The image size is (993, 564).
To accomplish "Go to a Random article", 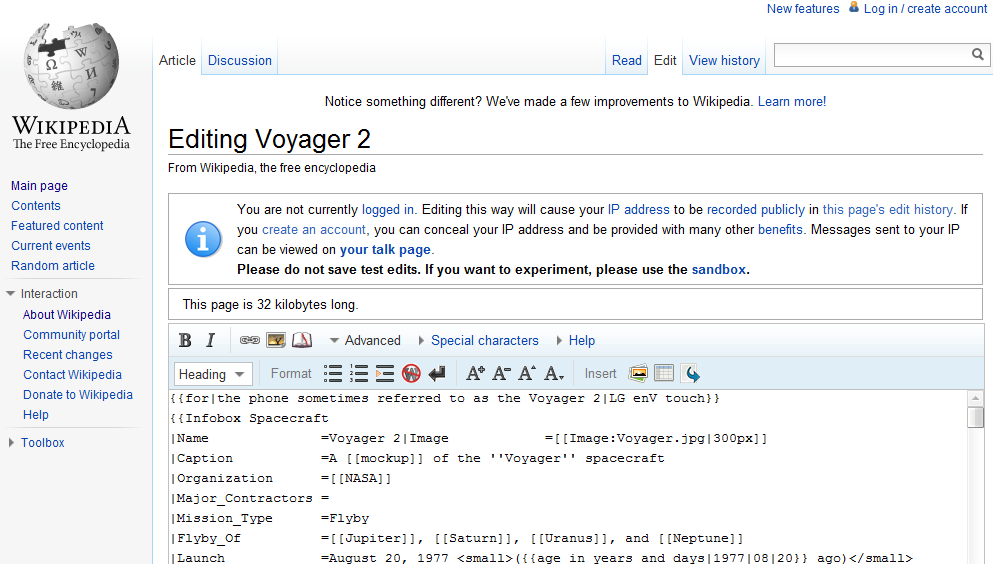I will point(53,266).
